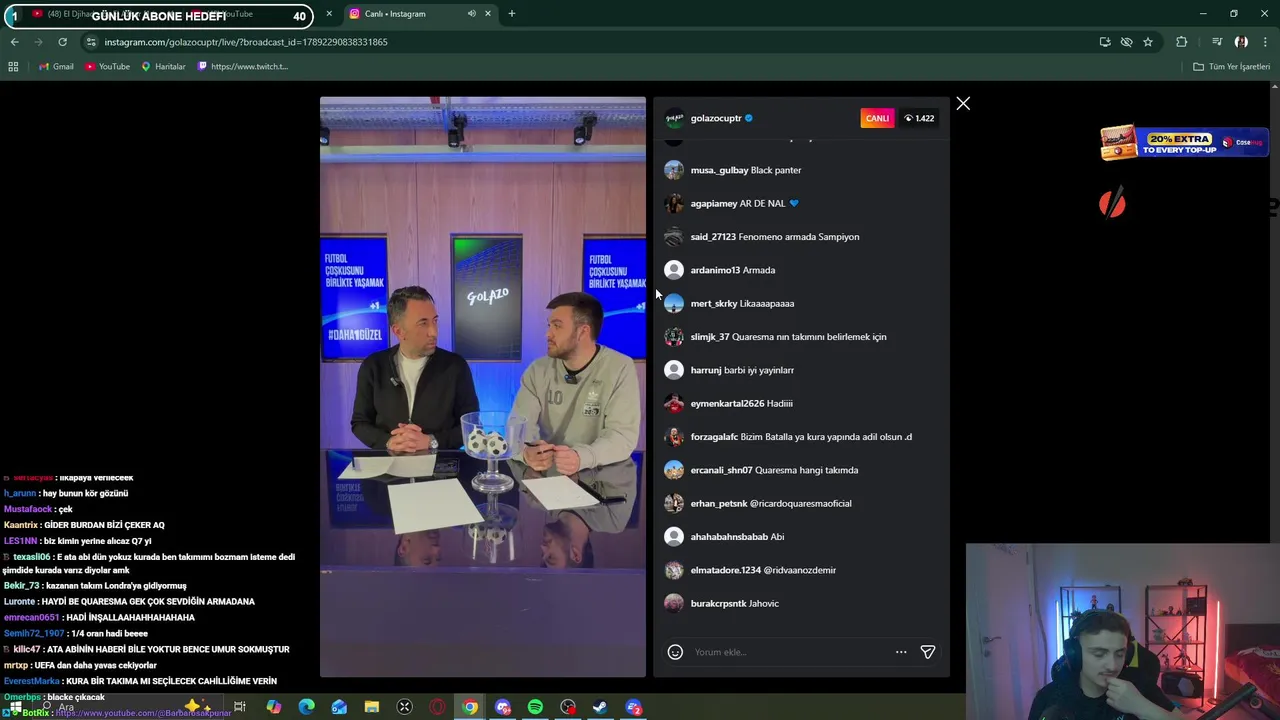
Task: Click golazocuptr profile avatar in header
Action: [674, 118]
